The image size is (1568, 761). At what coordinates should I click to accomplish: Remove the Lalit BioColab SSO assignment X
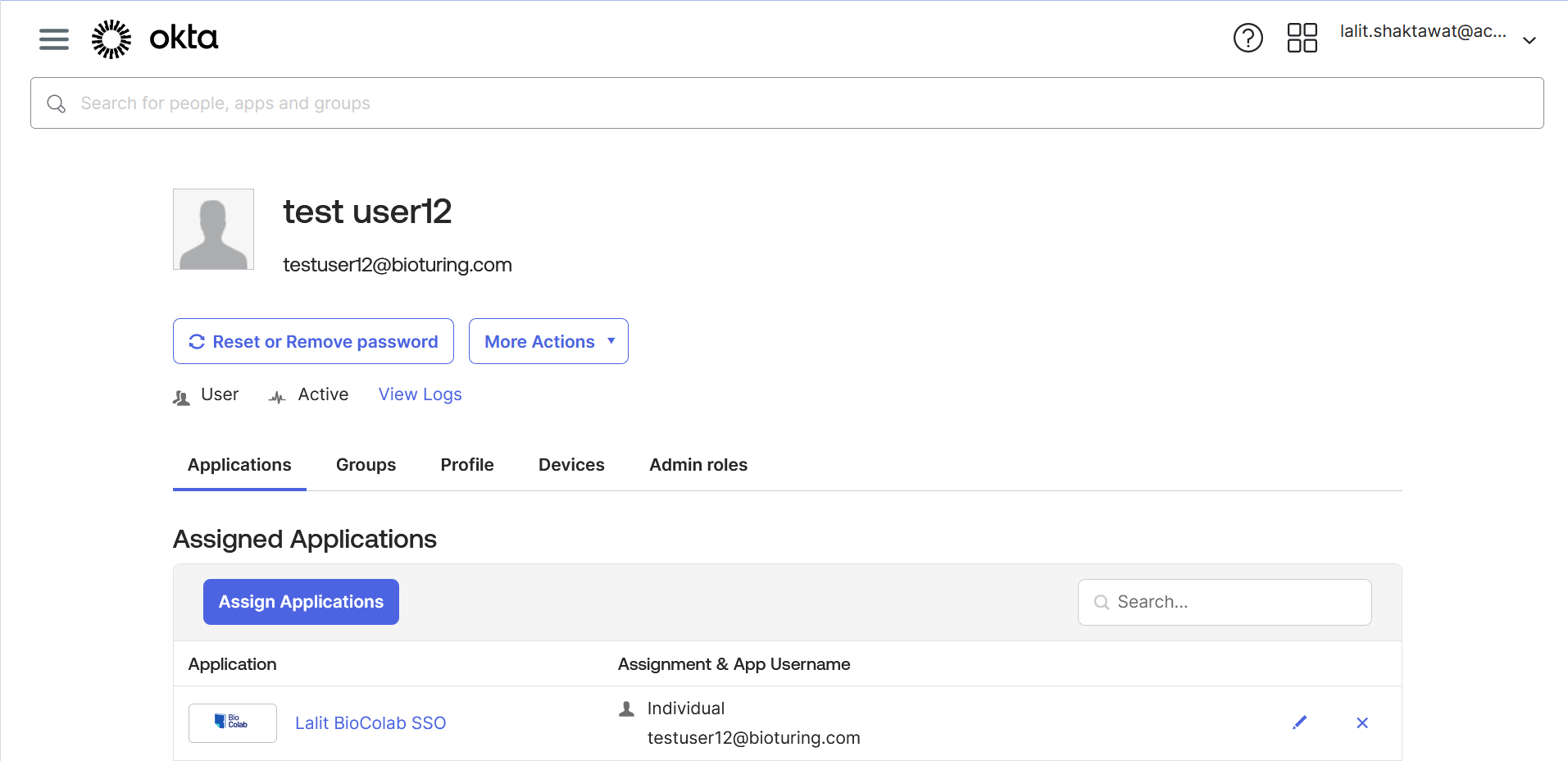coord(1362,722)
